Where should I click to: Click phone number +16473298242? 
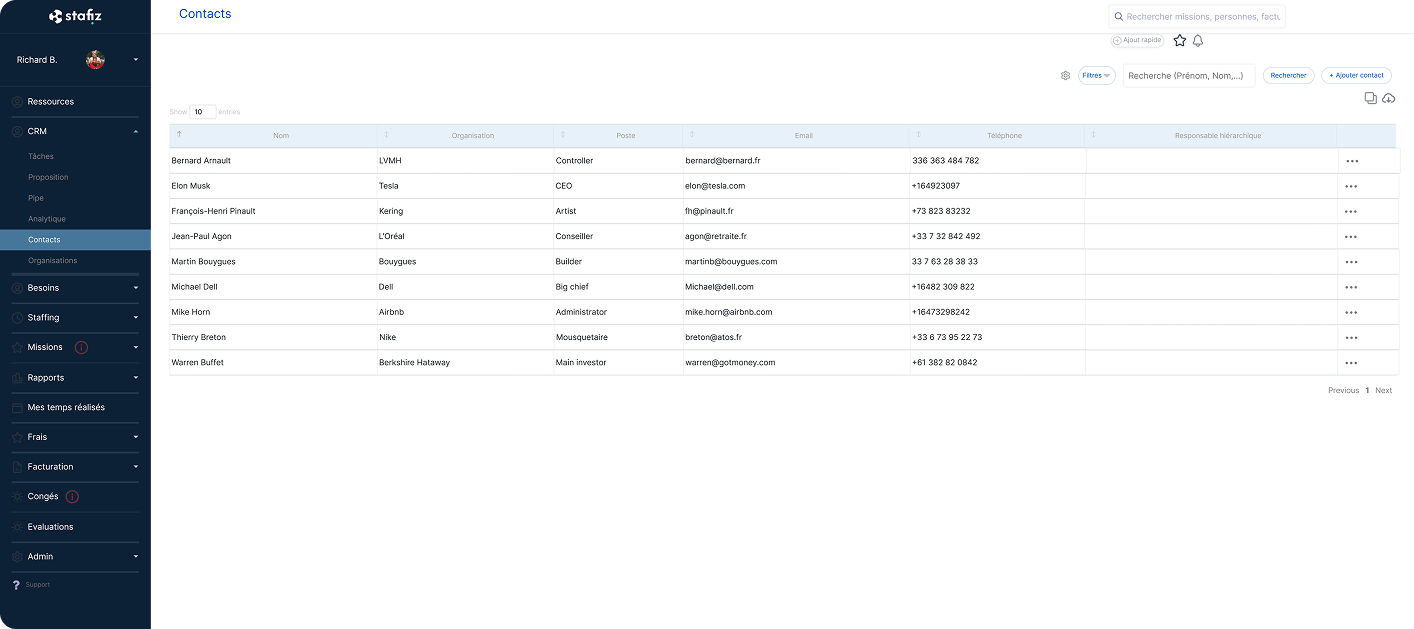940,312
